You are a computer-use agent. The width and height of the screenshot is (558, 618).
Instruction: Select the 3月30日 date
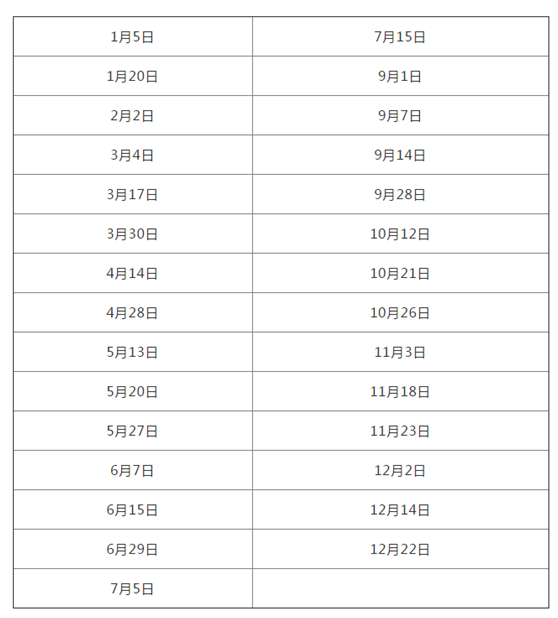point(133,234)
